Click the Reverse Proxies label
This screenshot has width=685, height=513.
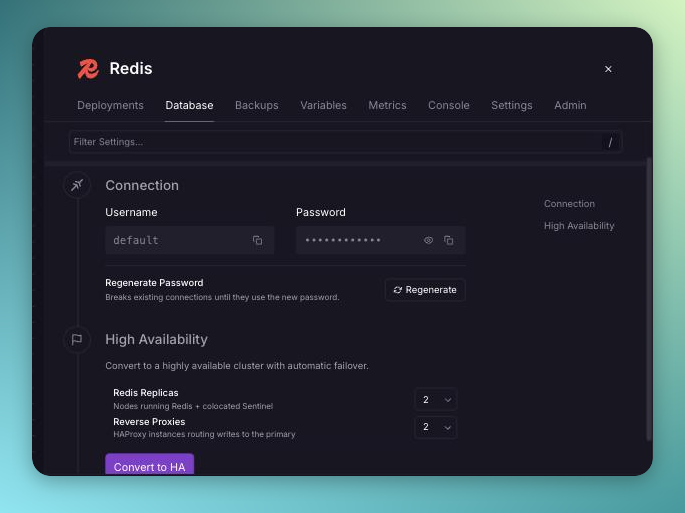149,422
